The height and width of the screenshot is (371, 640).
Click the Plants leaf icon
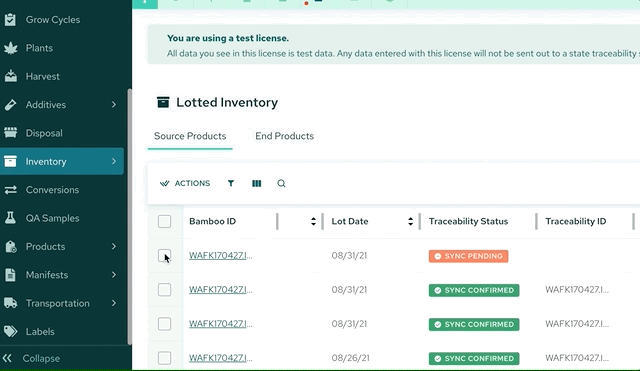point(11,48)
